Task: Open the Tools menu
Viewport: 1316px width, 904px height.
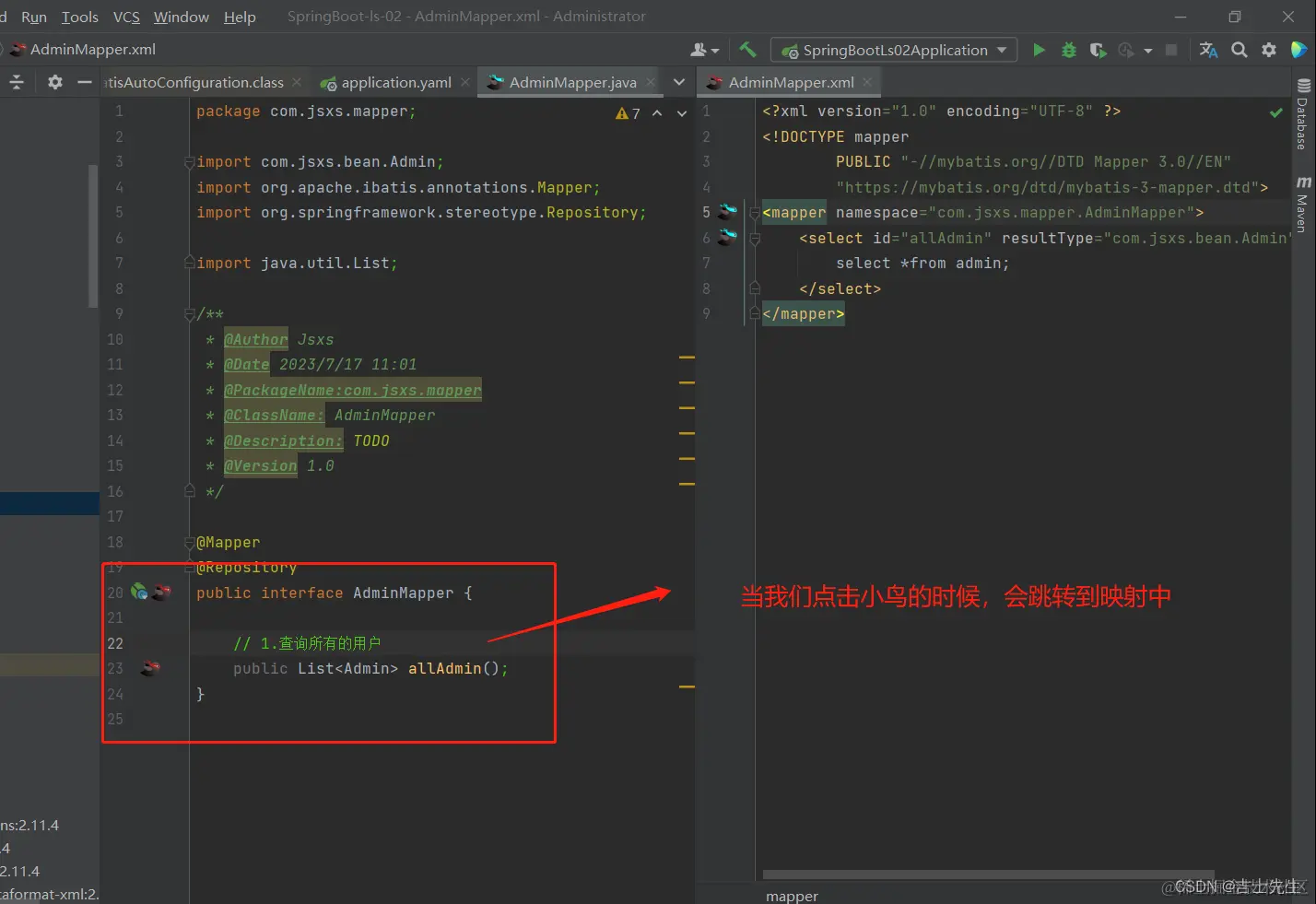Action: [80, 17]
